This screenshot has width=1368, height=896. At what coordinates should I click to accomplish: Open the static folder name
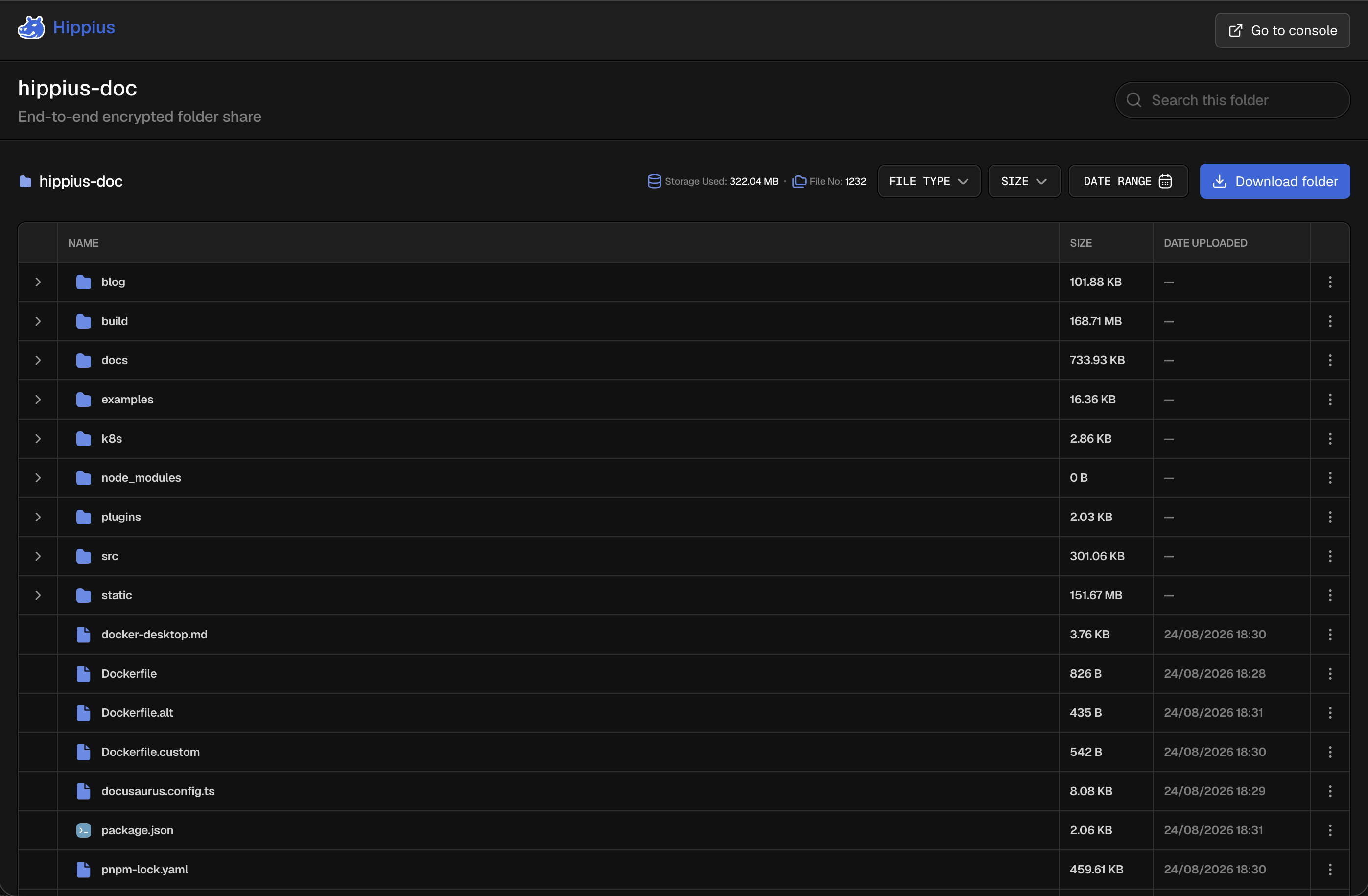pos(117,595)
